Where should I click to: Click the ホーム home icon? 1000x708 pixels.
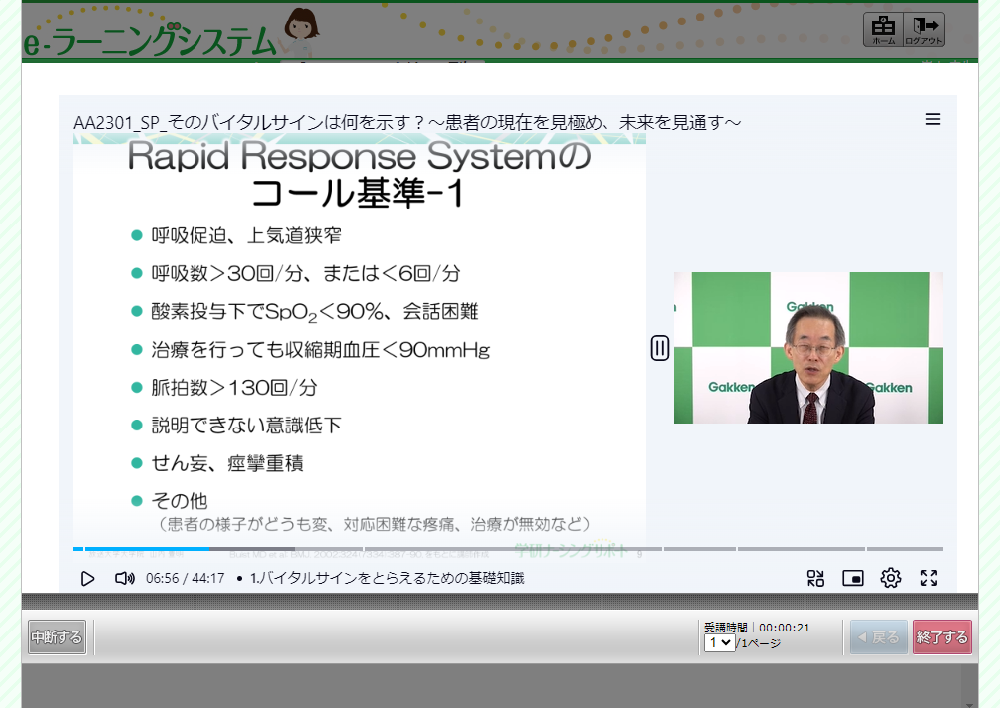(883, 30)
